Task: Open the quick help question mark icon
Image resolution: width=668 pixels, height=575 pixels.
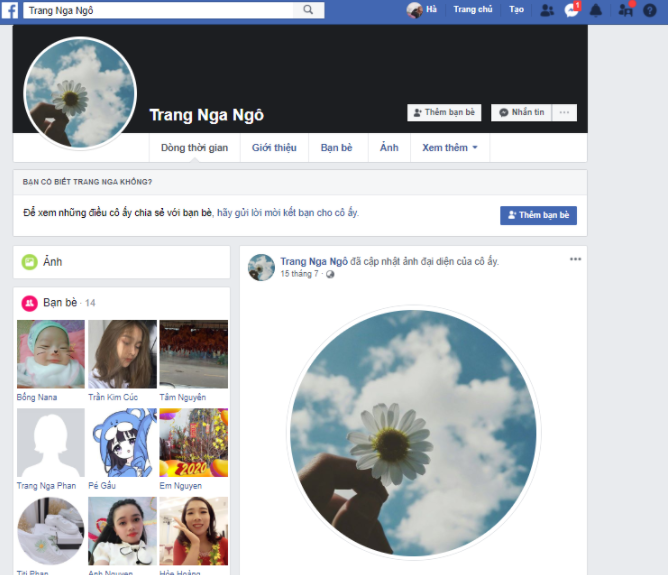Action: click(649, 10)
